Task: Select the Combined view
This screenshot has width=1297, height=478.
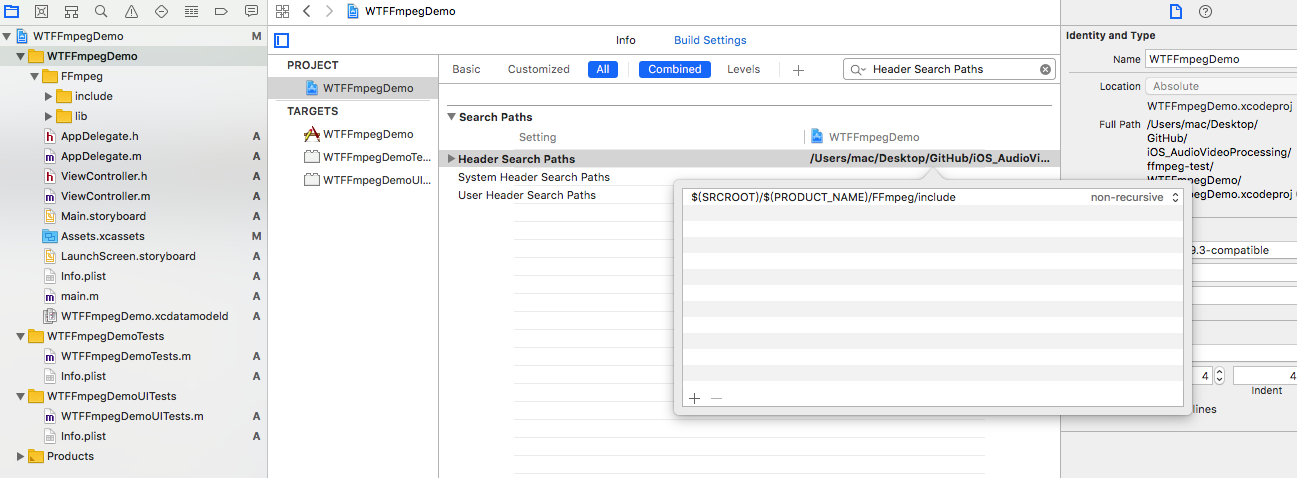Action: pyautogui.click(x=675, y=69)
